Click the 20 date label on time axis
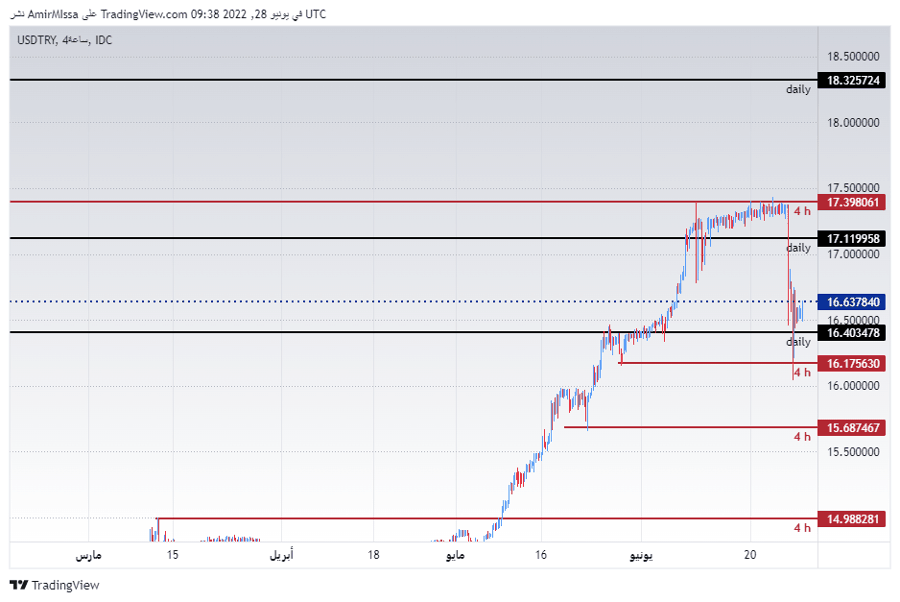The height and width of the screenshot is (602, 900). coord(750,555)
